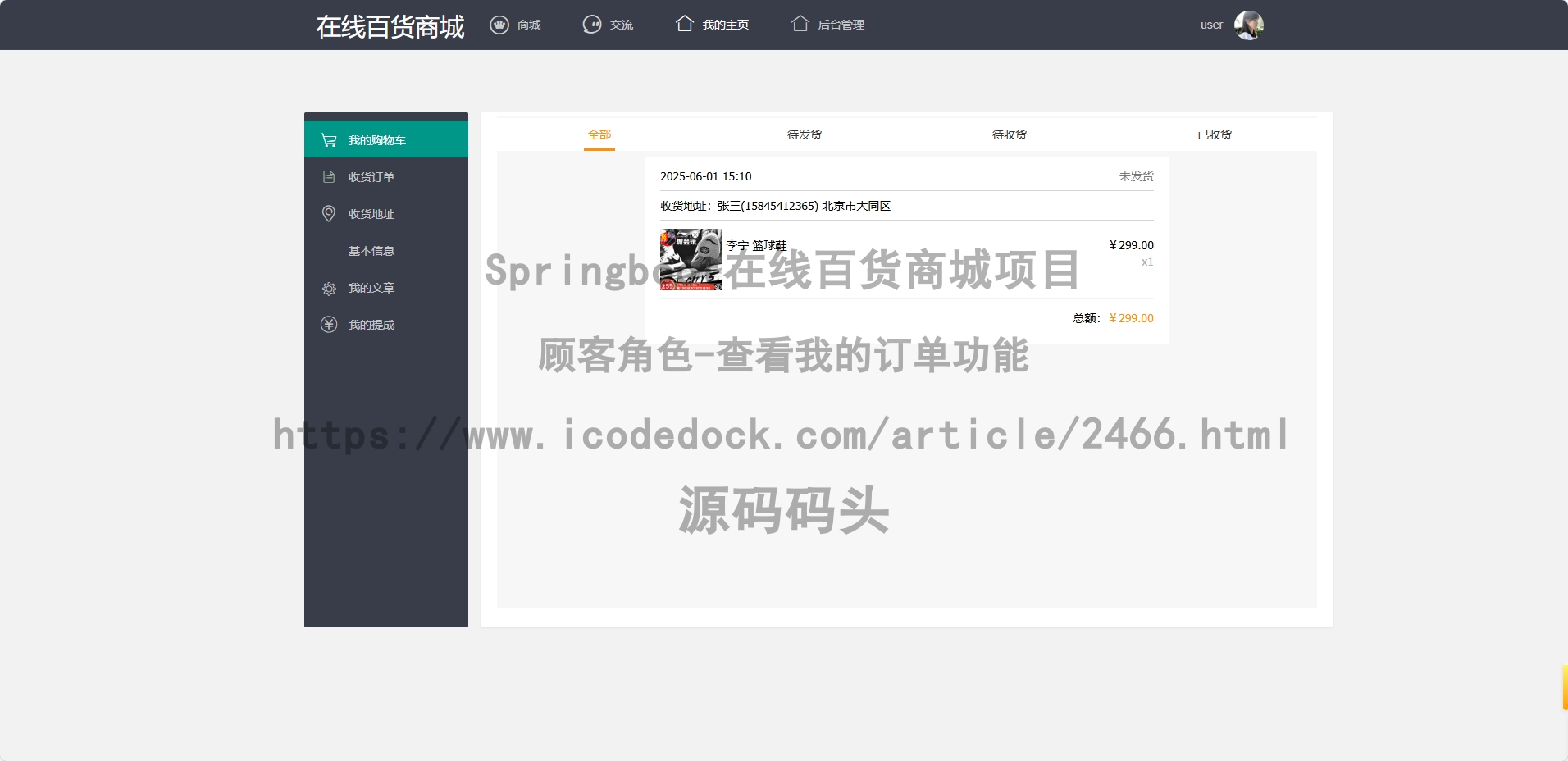Click the item price ¥299.00
Image resolution: width=1568 pixels, height=761 pixels.
pos(1131,245)
